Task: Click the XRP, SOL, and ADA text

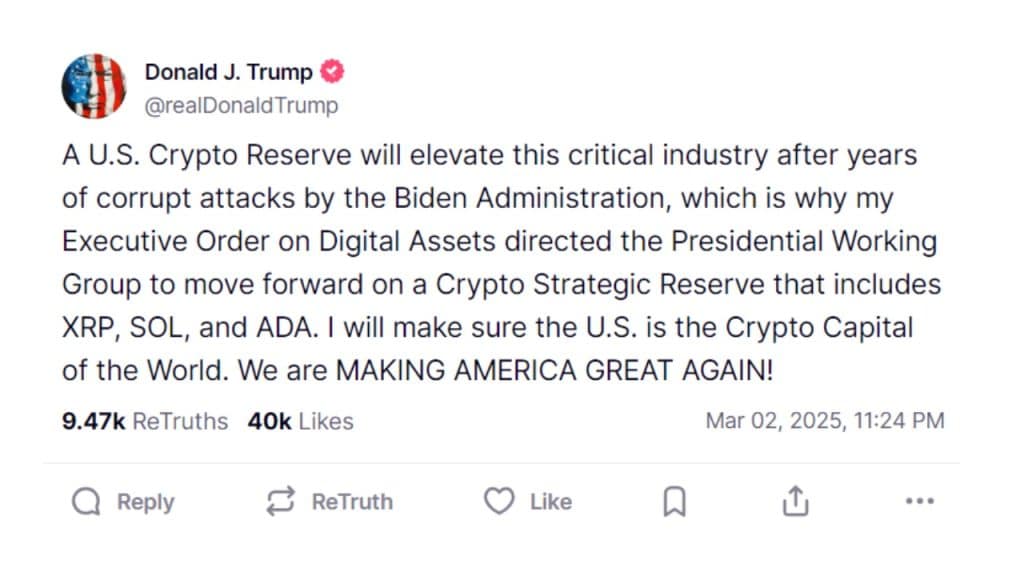Action: click(x=190, y=327)
